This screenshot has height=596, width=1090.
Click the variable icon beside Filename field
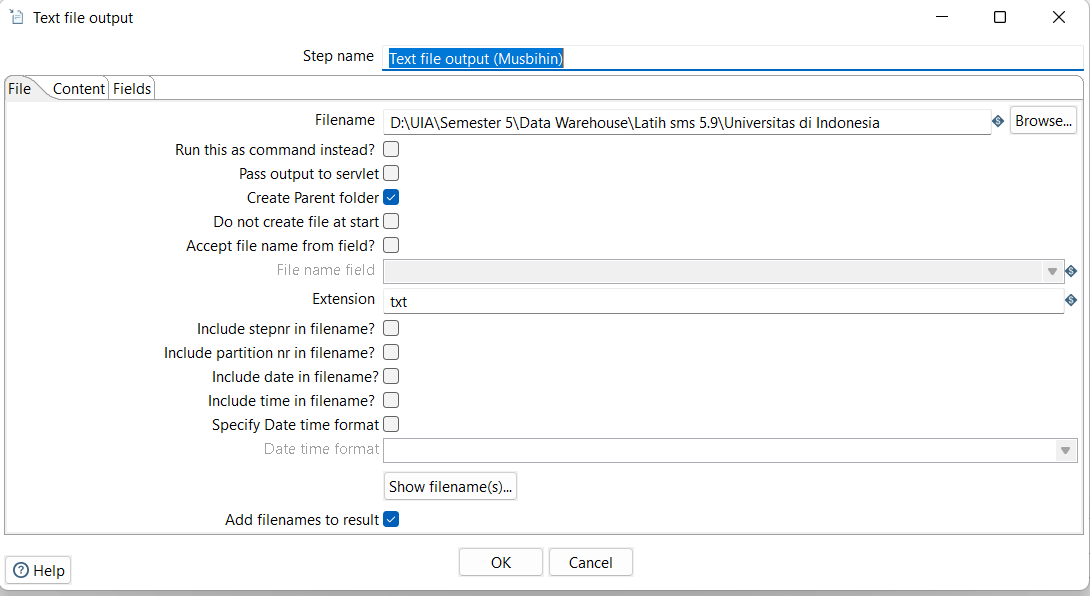(x=998, y=121)
